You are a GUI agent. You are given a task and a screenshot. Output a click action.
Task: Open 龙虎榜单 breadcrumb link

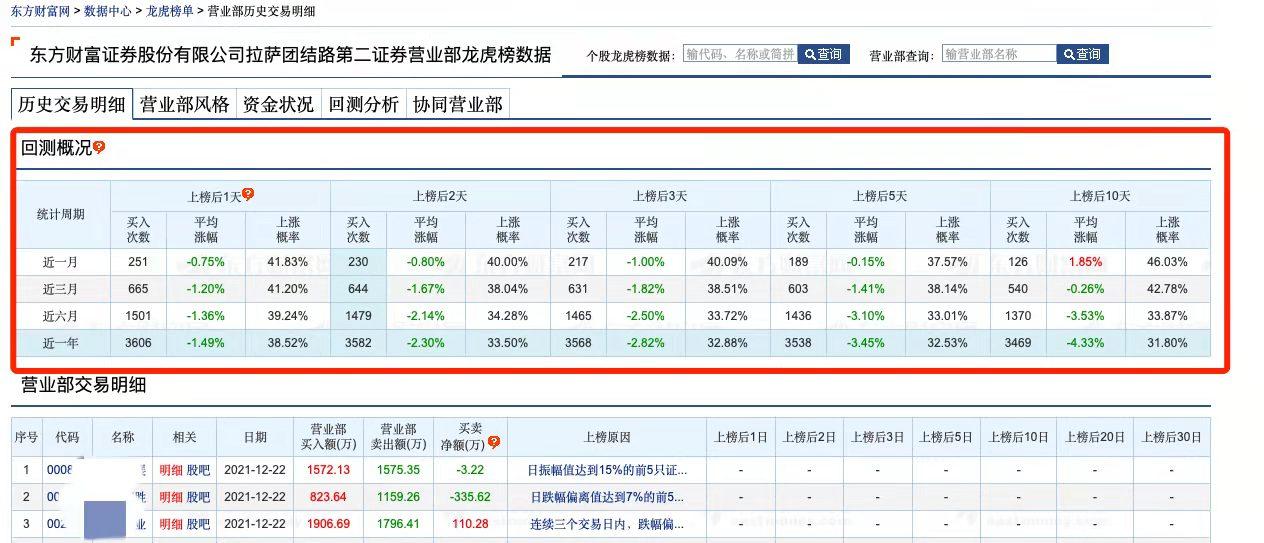[x=170, y=11]
